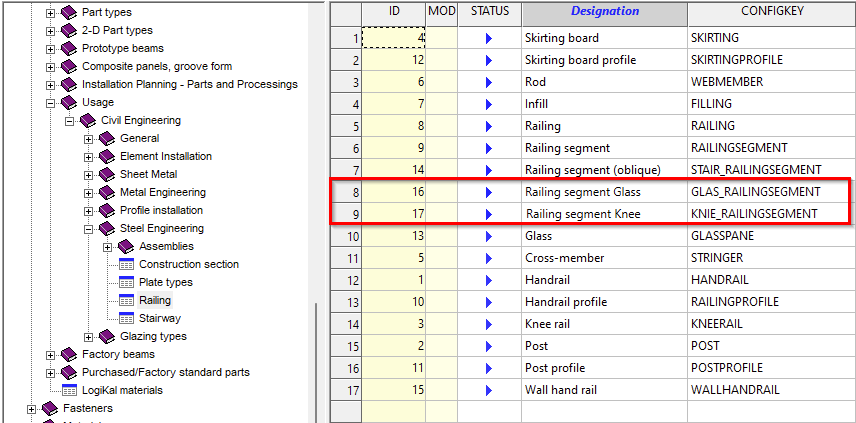Sort by the Designation column header
Screen dimensions: 856x423
click(605, 12)
